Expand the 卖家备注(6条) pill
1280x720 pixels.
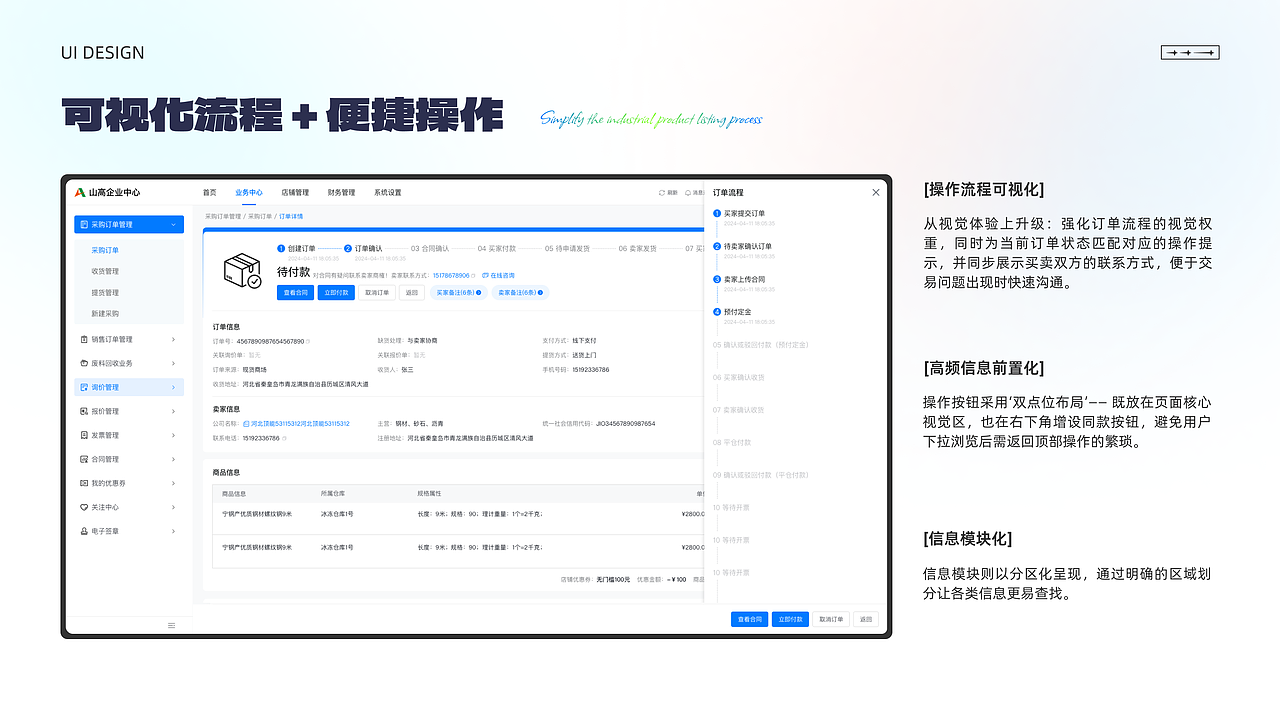(520, 293)
